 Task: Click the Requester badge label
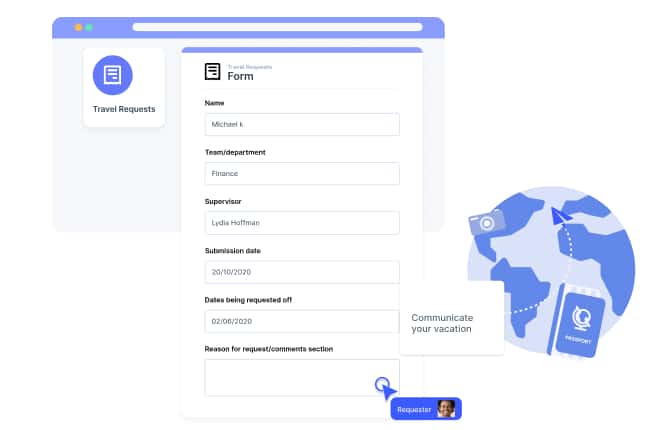[414, 410]
